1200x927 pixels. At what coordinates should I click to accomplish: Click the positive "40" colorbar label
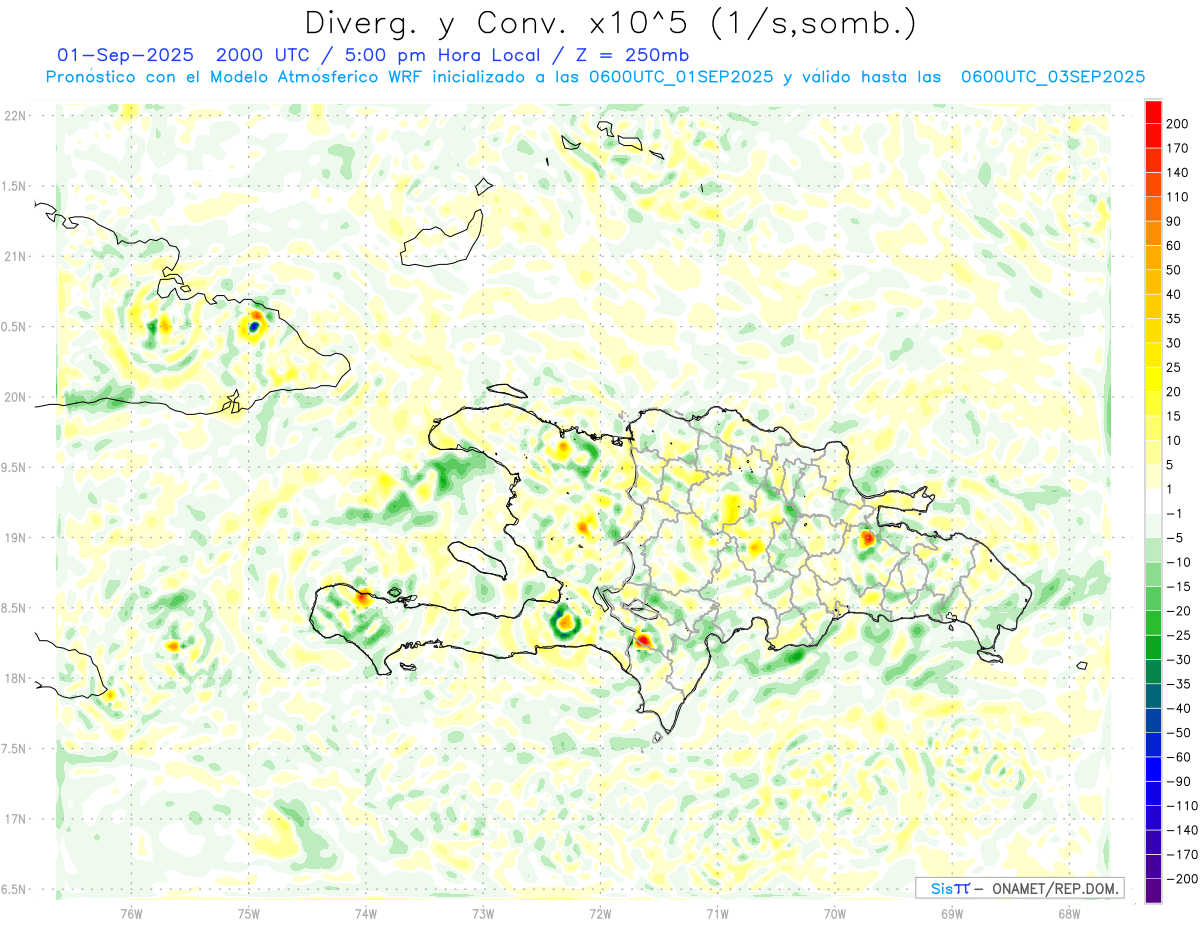[1175, 294]
